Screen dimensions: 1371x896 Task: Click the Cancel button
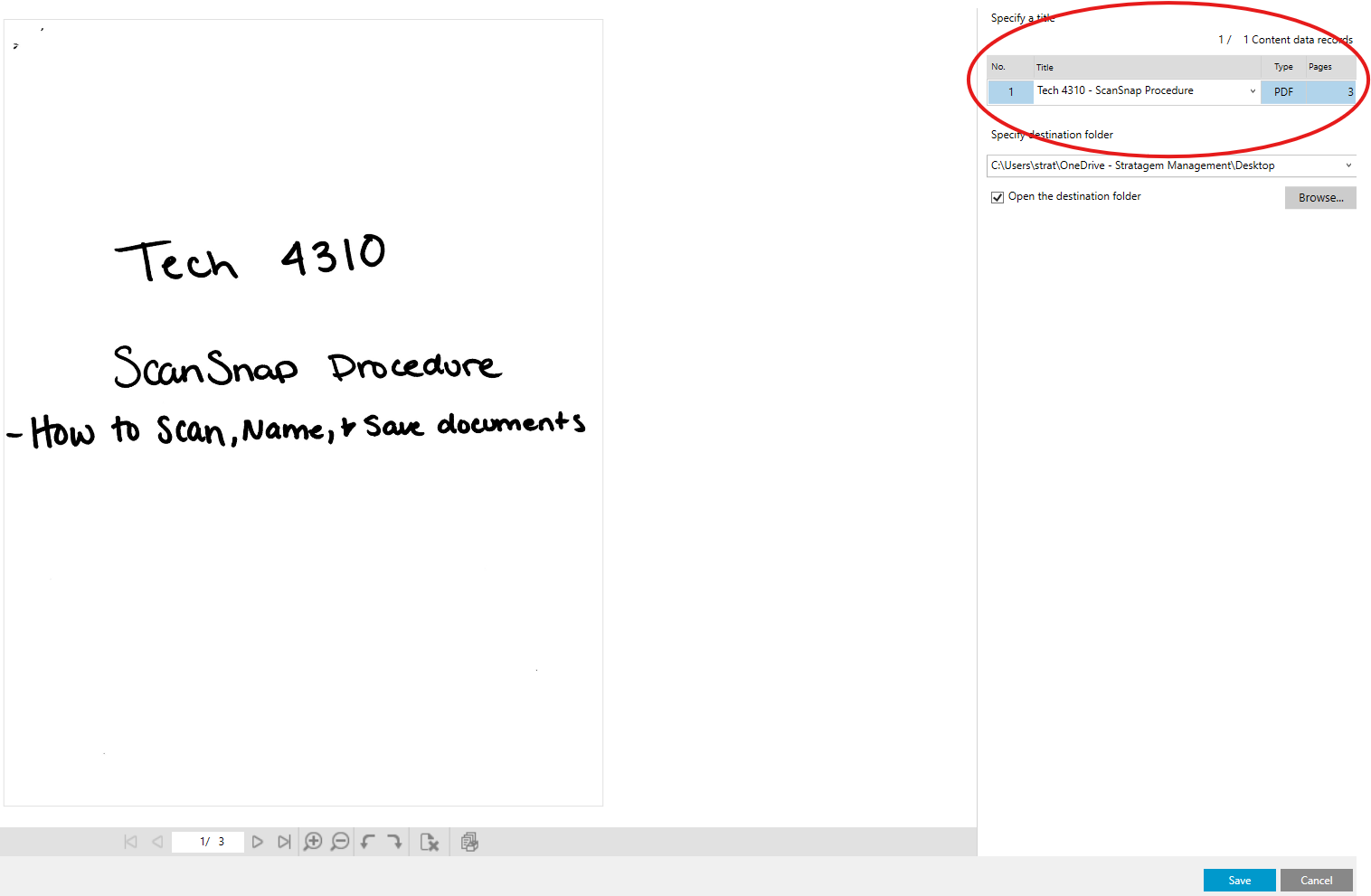coord(1316,880)
